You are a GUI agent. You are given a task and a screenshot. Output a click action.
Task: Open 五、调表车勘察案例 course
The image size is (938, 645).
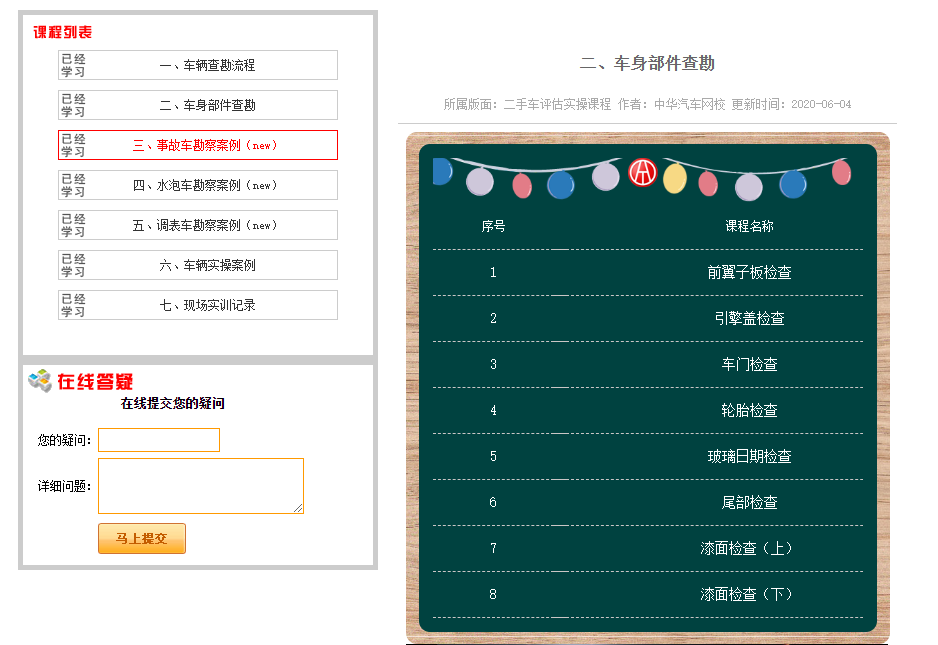click(205, 225)
